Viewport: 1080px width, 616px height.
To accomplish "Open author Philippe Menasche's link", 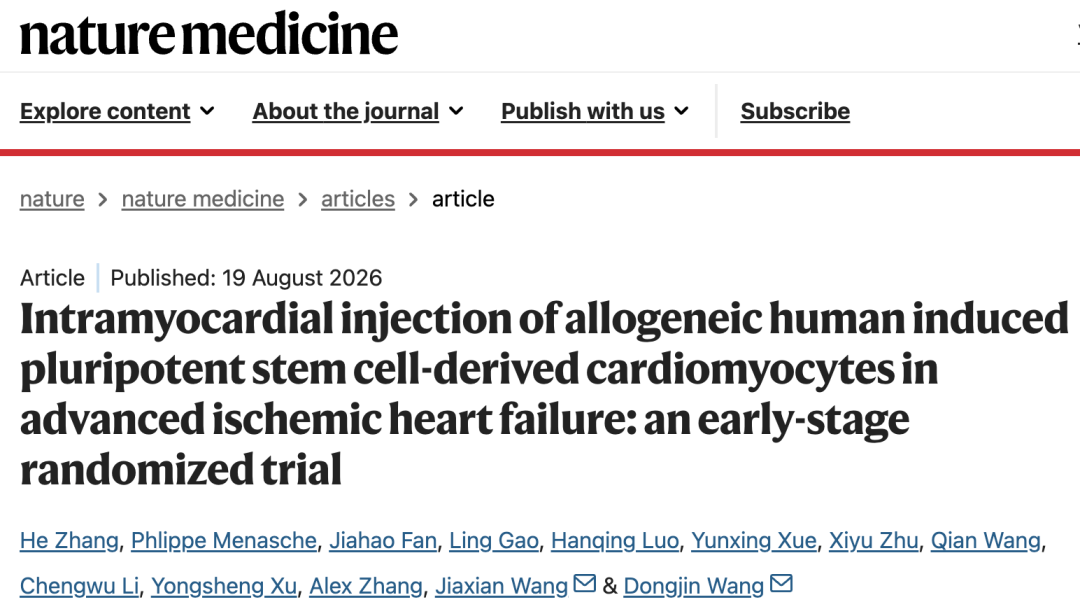I will pos(224,541).
